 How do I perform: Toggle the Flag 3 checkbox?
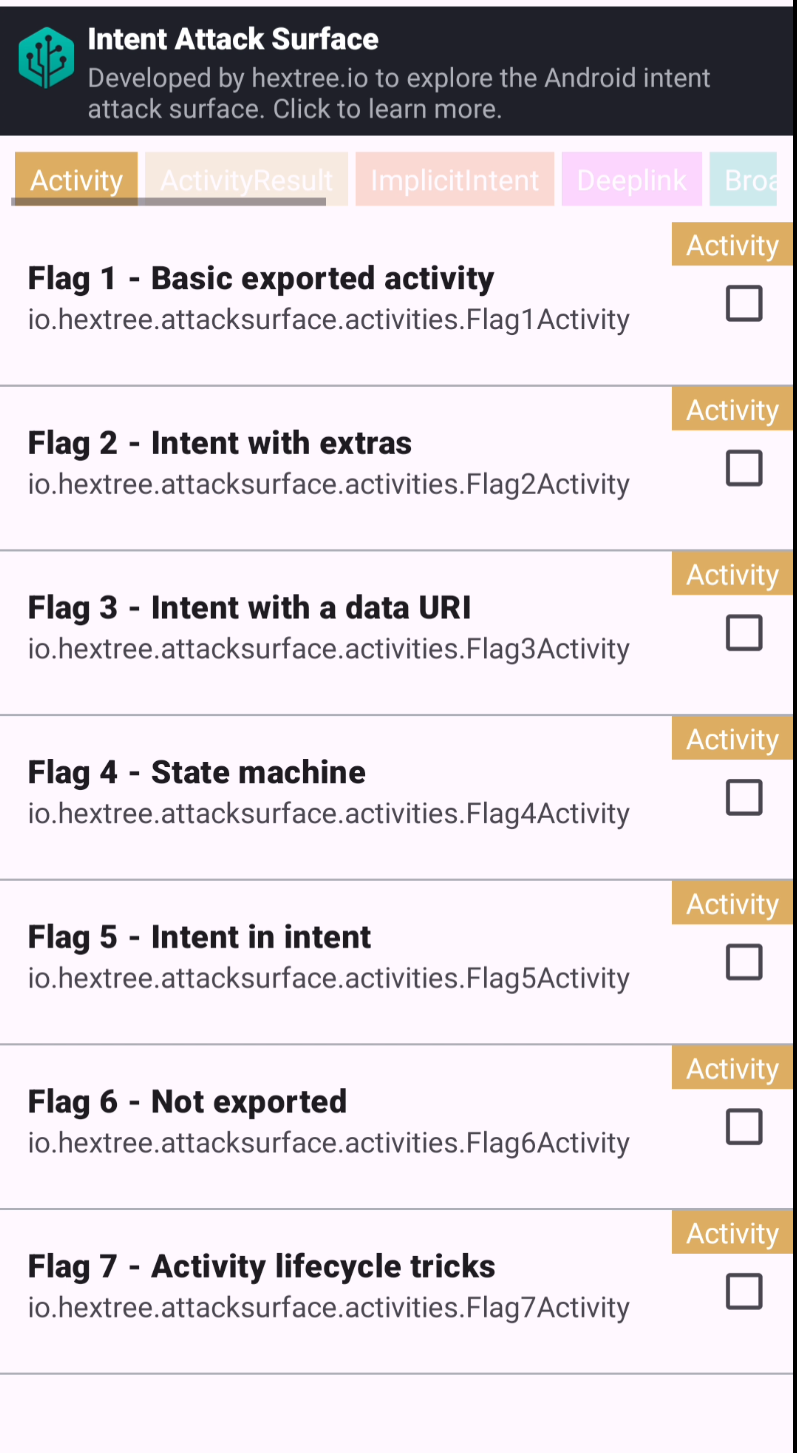point(744,633)
